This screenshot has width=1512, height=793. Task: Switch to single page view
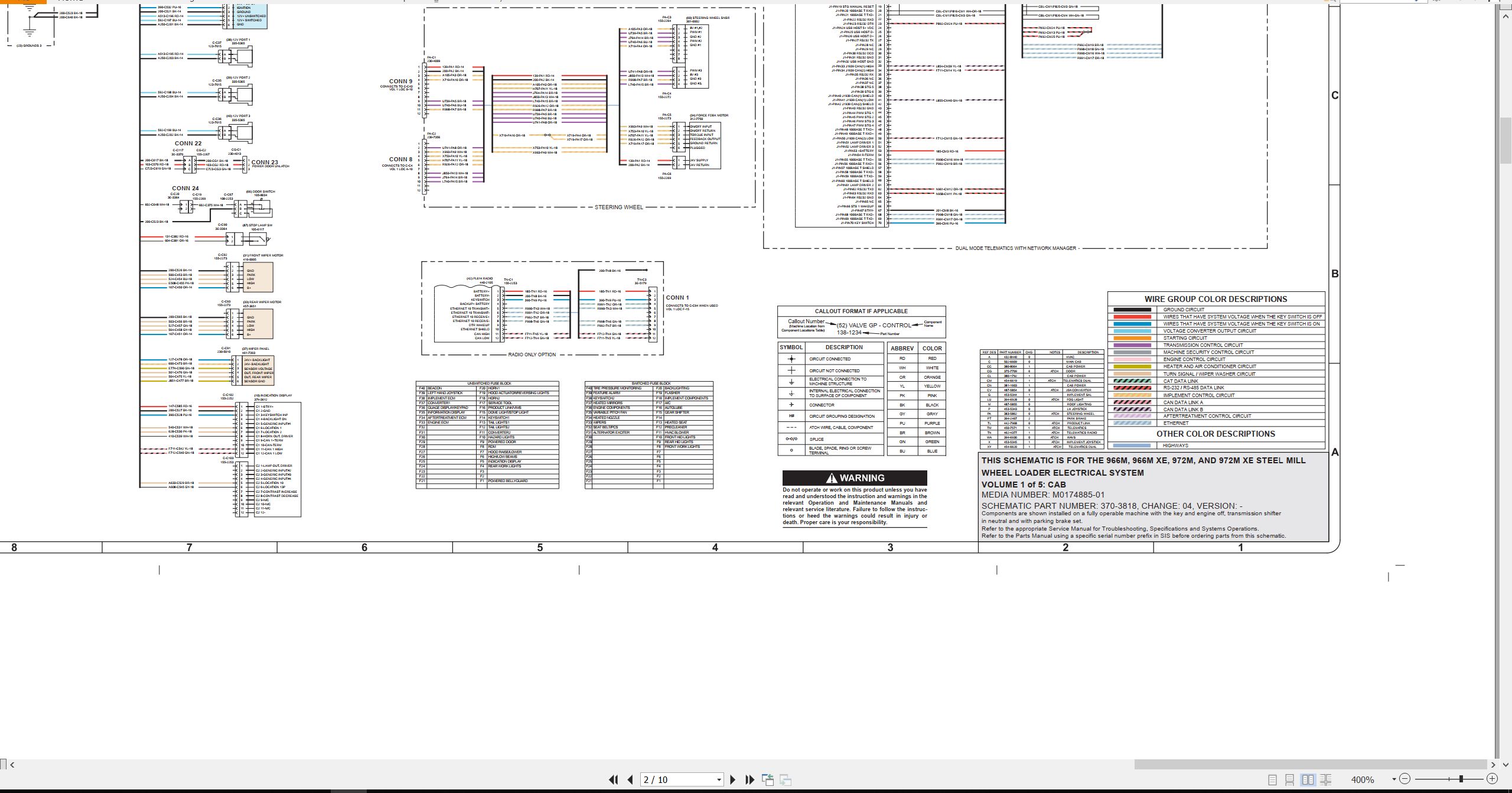(x=1272, y=780)
